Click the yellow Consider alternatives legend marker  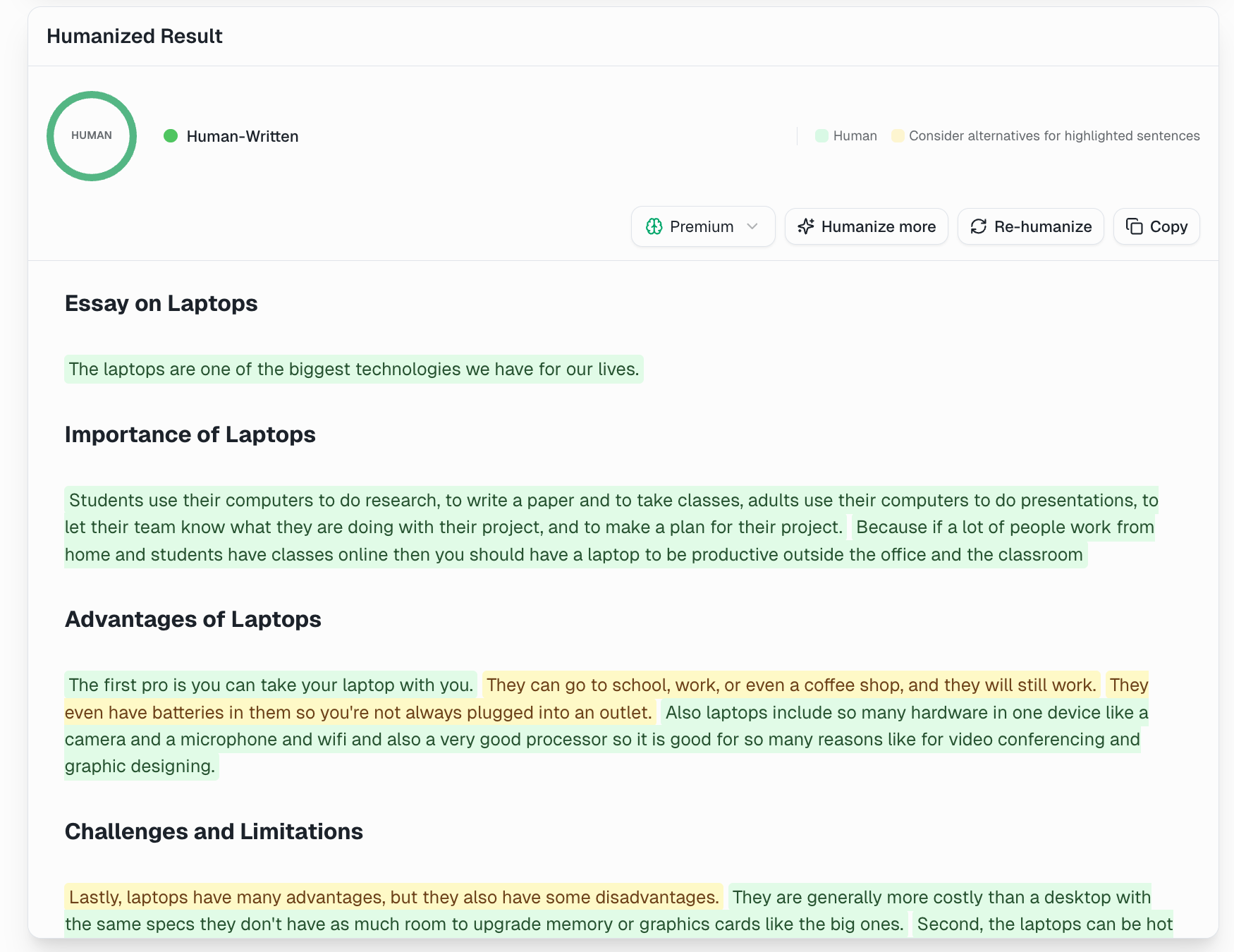pyautogui.click(x=898, y=135)
